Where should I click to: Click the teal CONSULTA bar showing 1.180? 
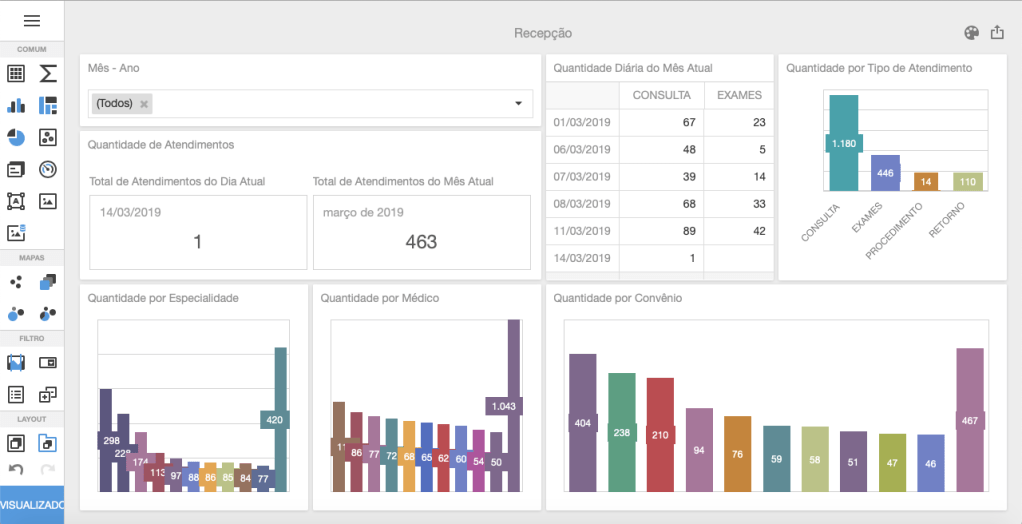(x=843, y=143)
